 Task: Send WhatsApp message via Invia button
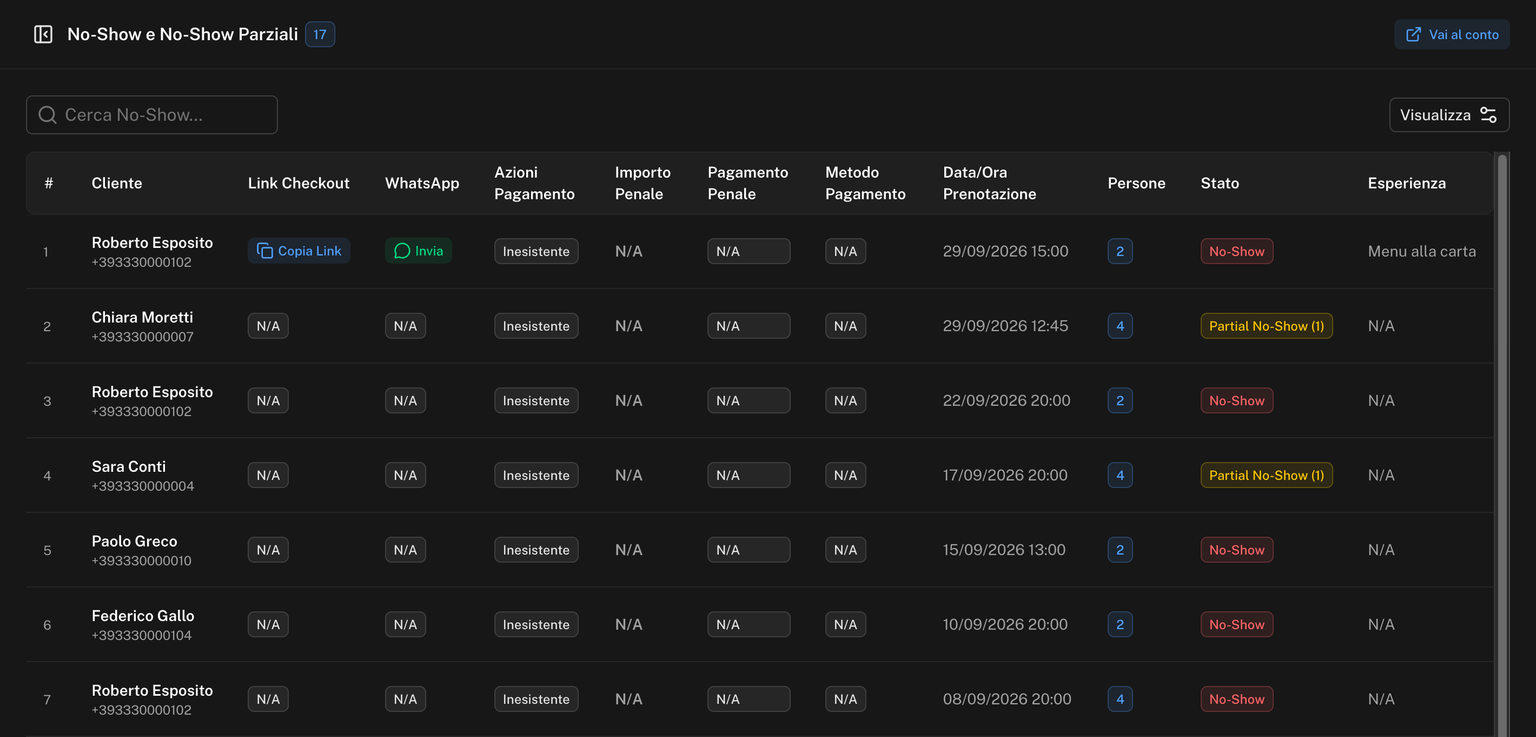click(418, 251)
